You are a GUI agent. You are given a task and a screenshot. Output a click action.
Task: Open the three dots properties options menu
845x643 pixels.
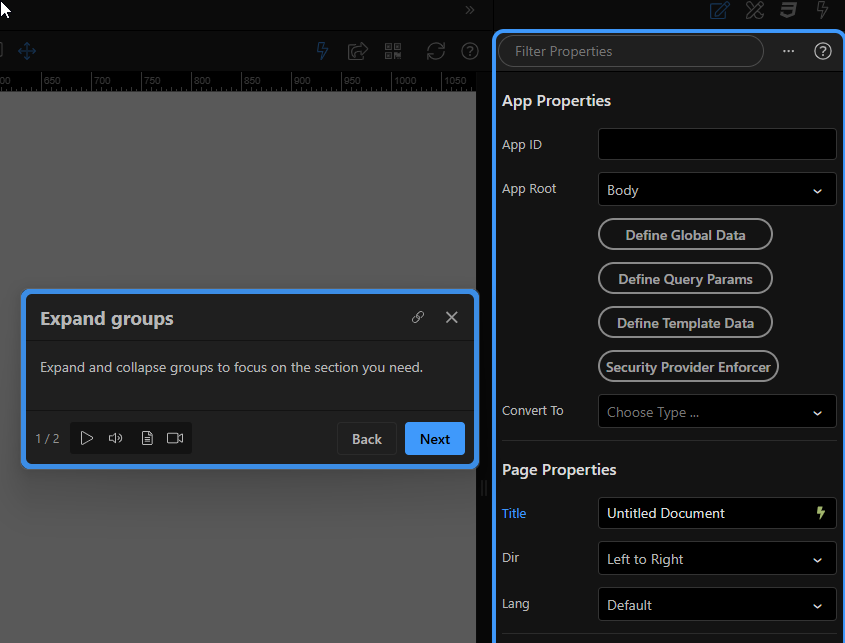click(x=788, y=51)
